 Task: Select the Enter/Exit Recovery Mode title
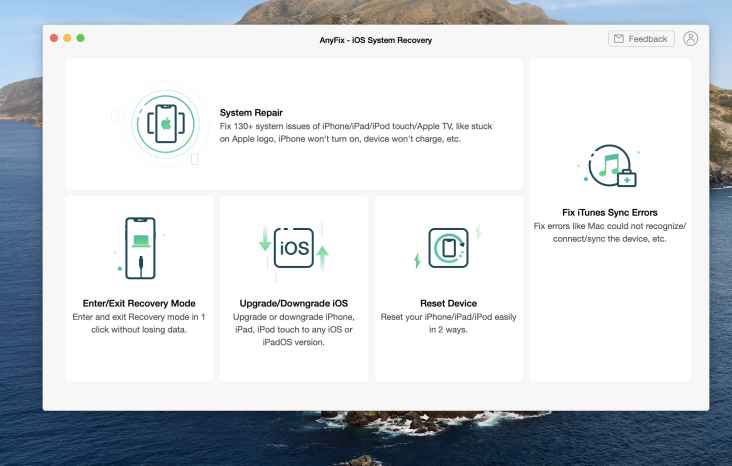click(x=140, y=303)
